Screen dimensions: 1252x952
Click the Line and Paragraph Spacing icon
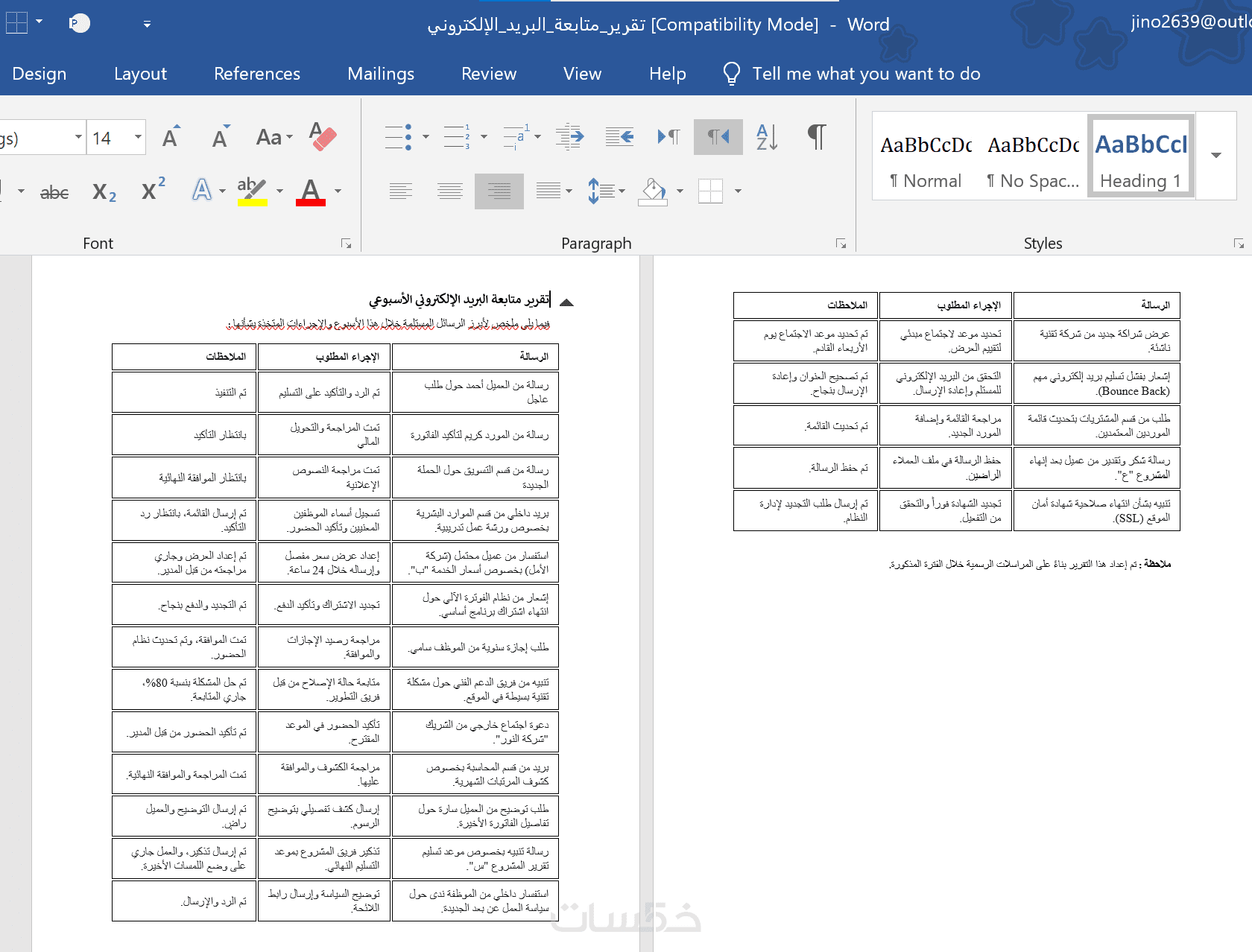click(x=601, y=191)
